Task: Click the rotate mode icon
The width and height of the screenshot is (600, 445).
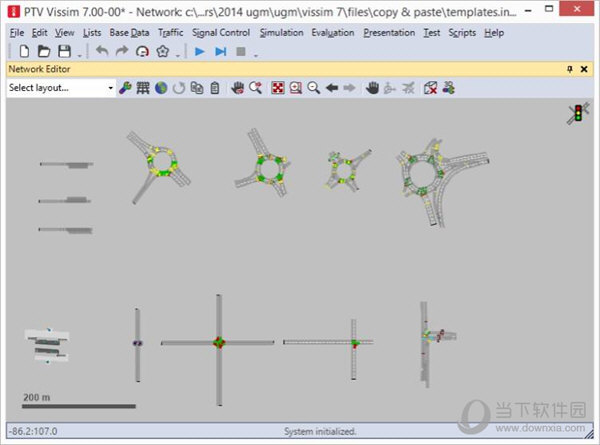Action: point(390,88)
